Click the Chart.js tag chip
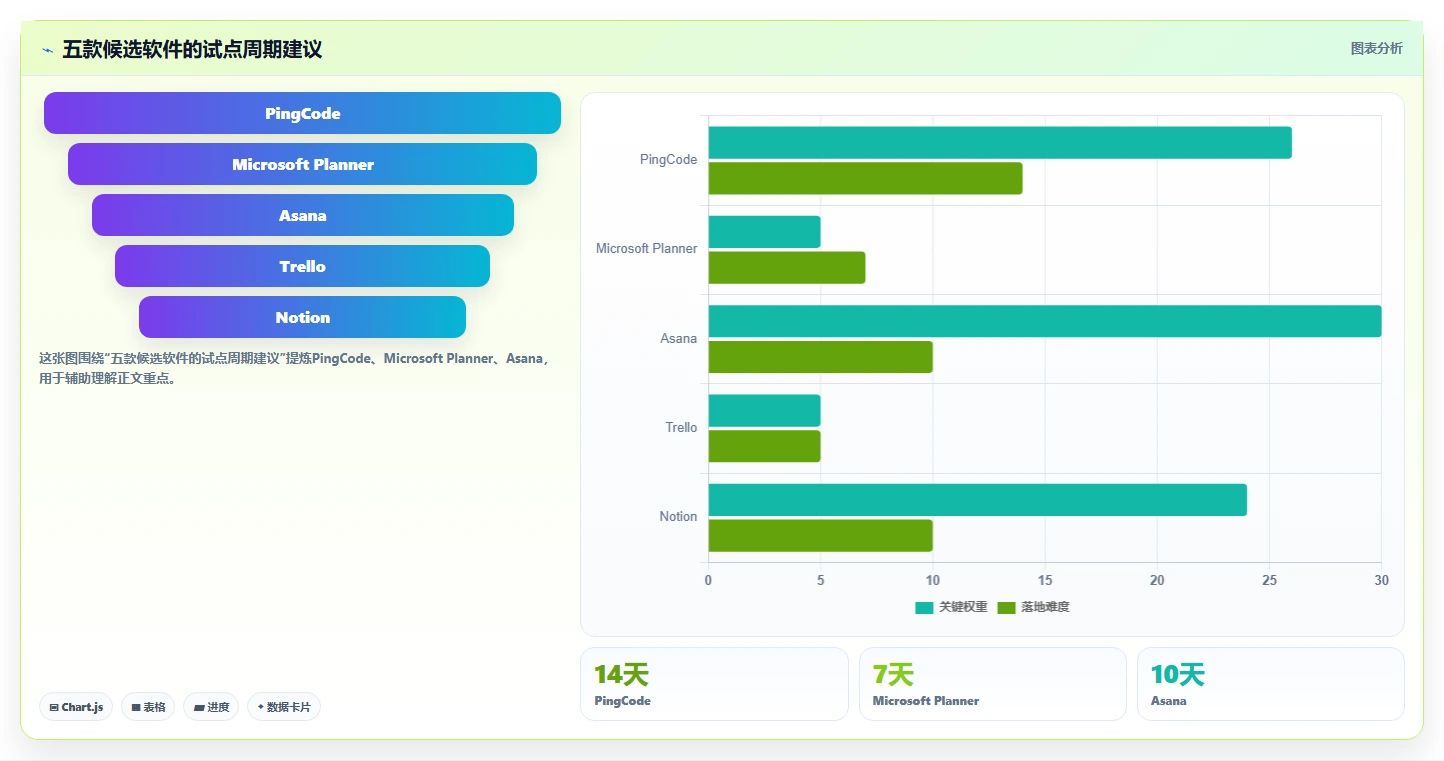 click(x=77, y=707)
